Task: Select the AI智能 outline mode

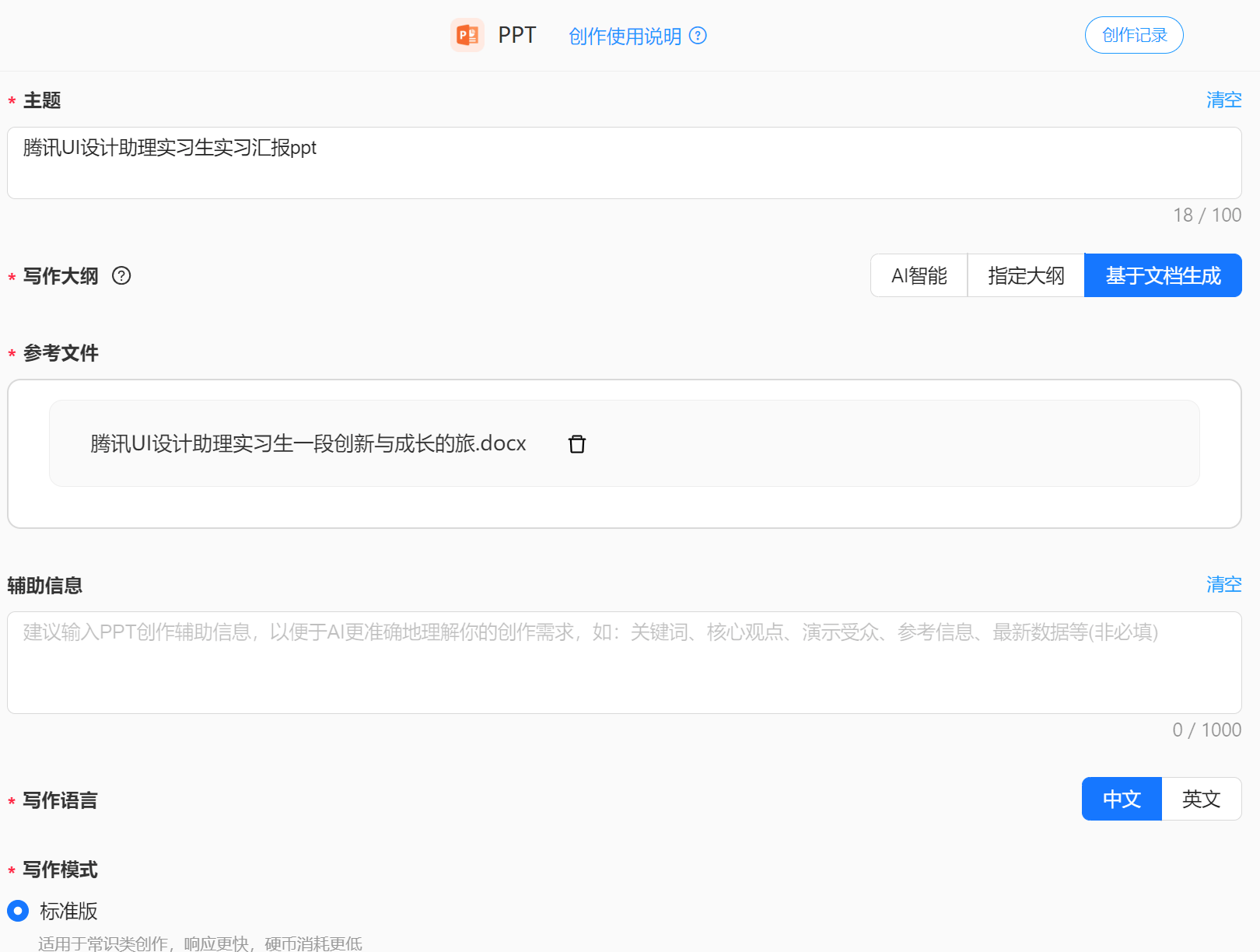Action: (x=919, y=275)
